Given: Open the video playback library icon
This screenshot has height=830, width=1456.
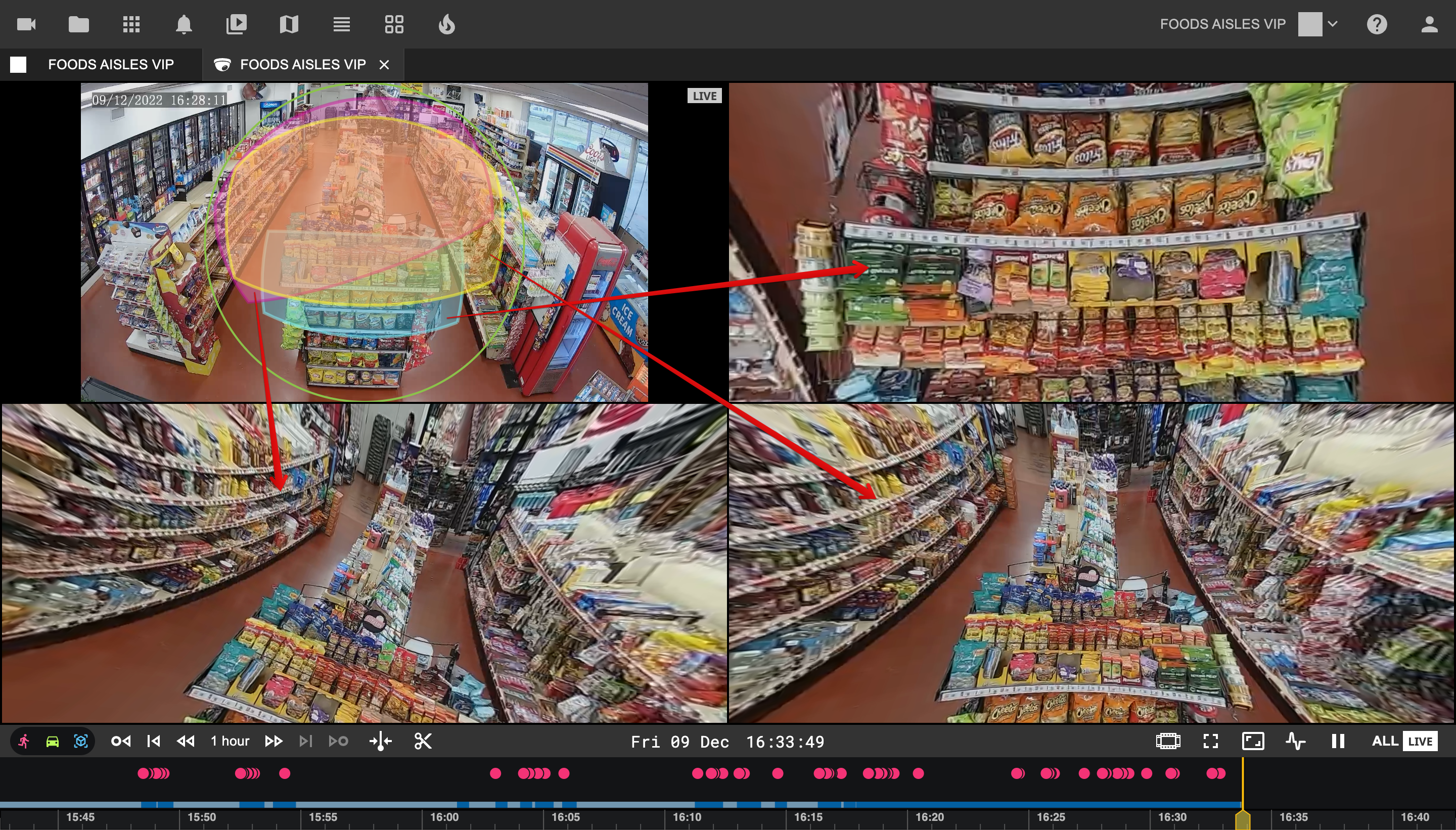Looking at the screenshot, I should point(236,24).
